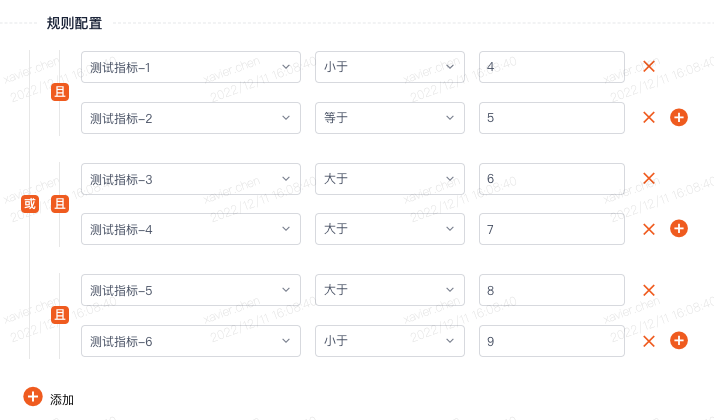
Task: Focus the value field containing 7
Action: pos(551,229)
